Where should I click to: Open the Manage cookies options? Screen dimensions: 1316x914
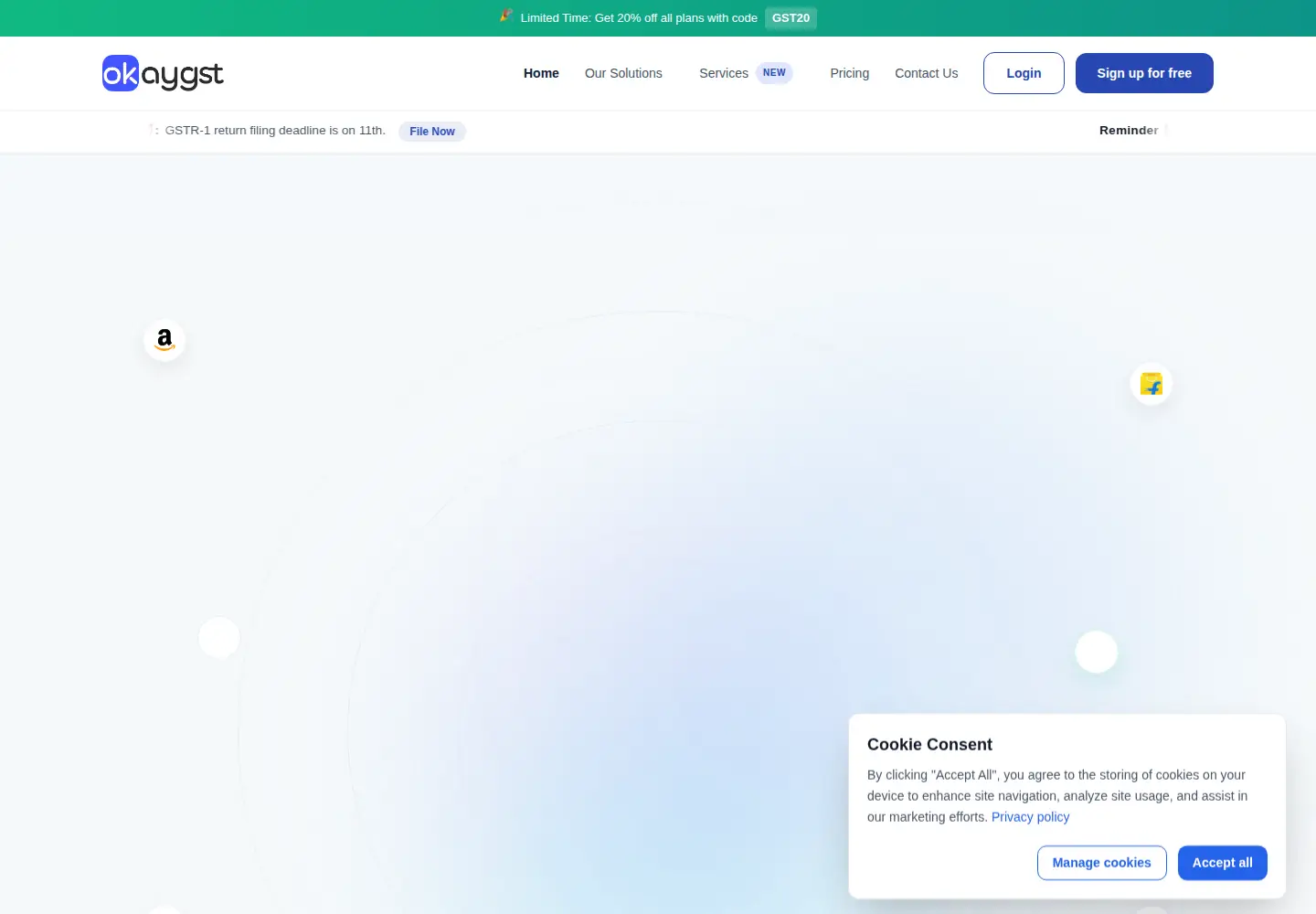pos(1102,863)
